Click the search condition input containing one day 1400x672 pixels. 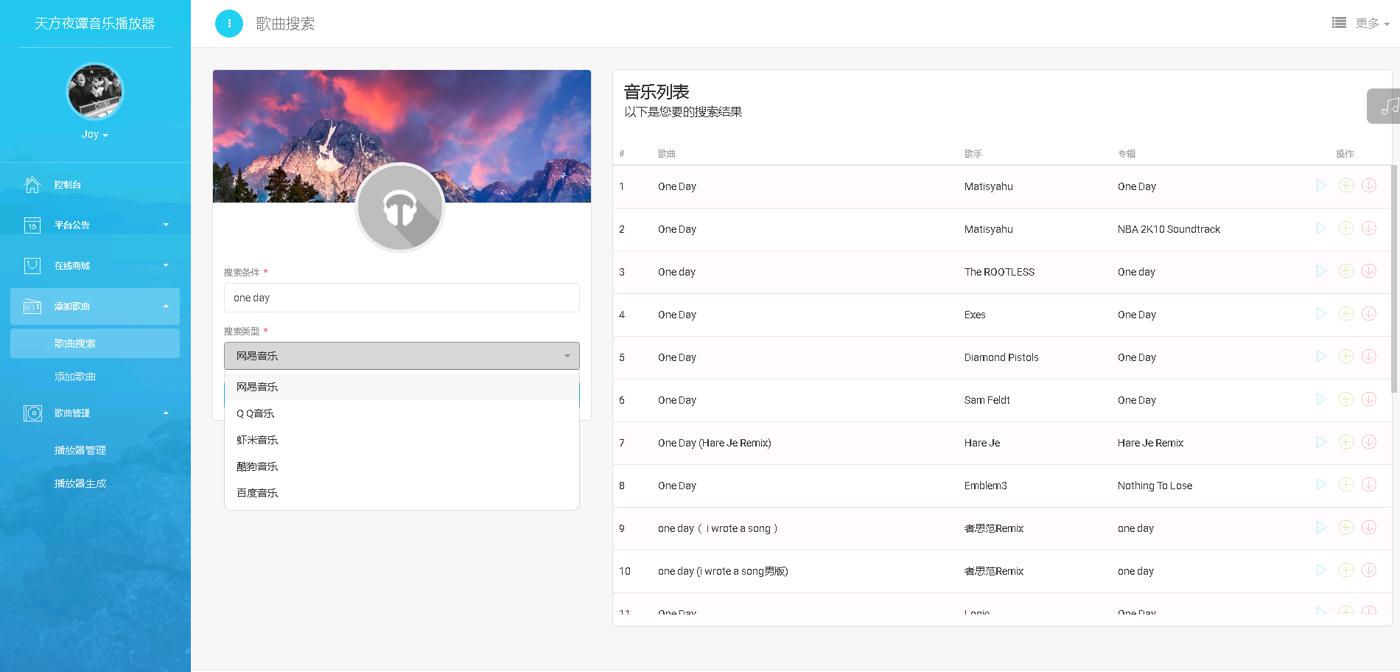pos(401,297)
